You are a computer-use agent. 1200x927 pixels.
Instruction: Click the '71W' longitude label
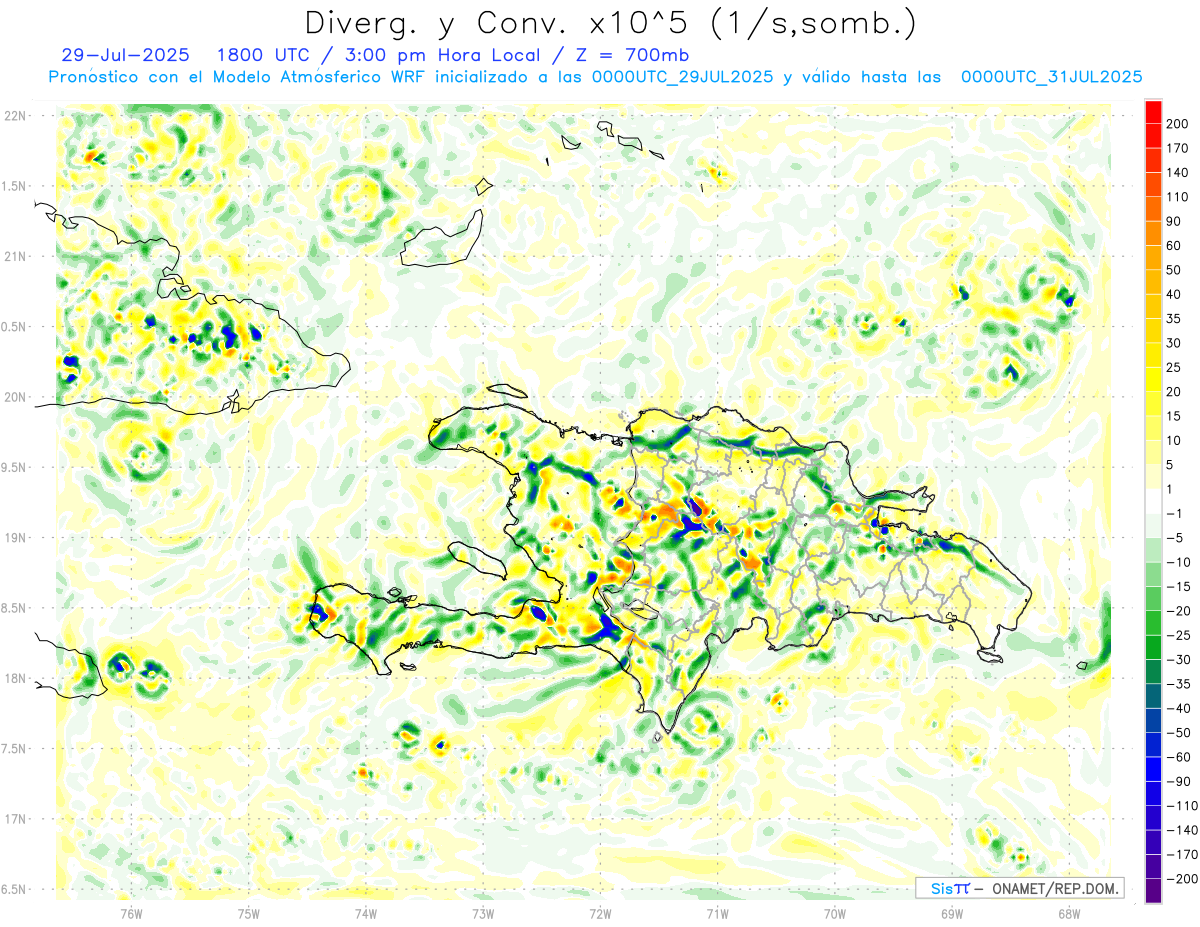pos(717,912)
